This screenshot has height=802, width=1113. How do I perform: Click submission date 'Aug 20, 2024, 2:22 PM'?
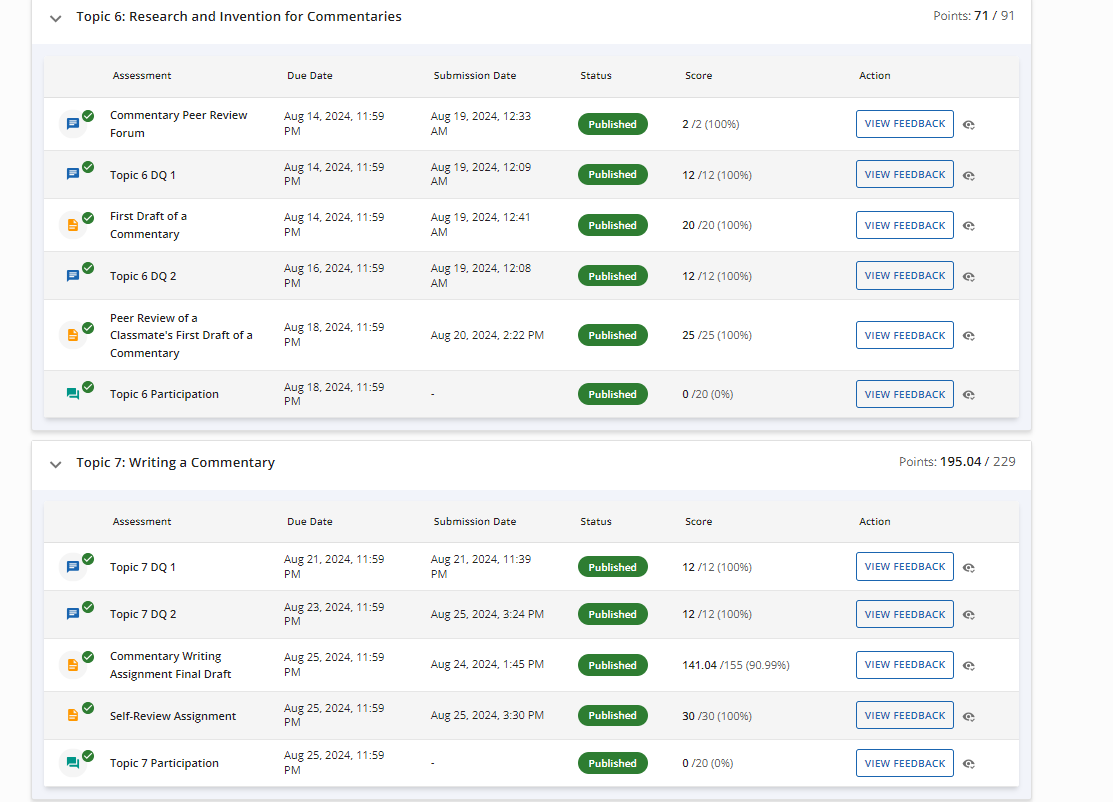point(488,335)
